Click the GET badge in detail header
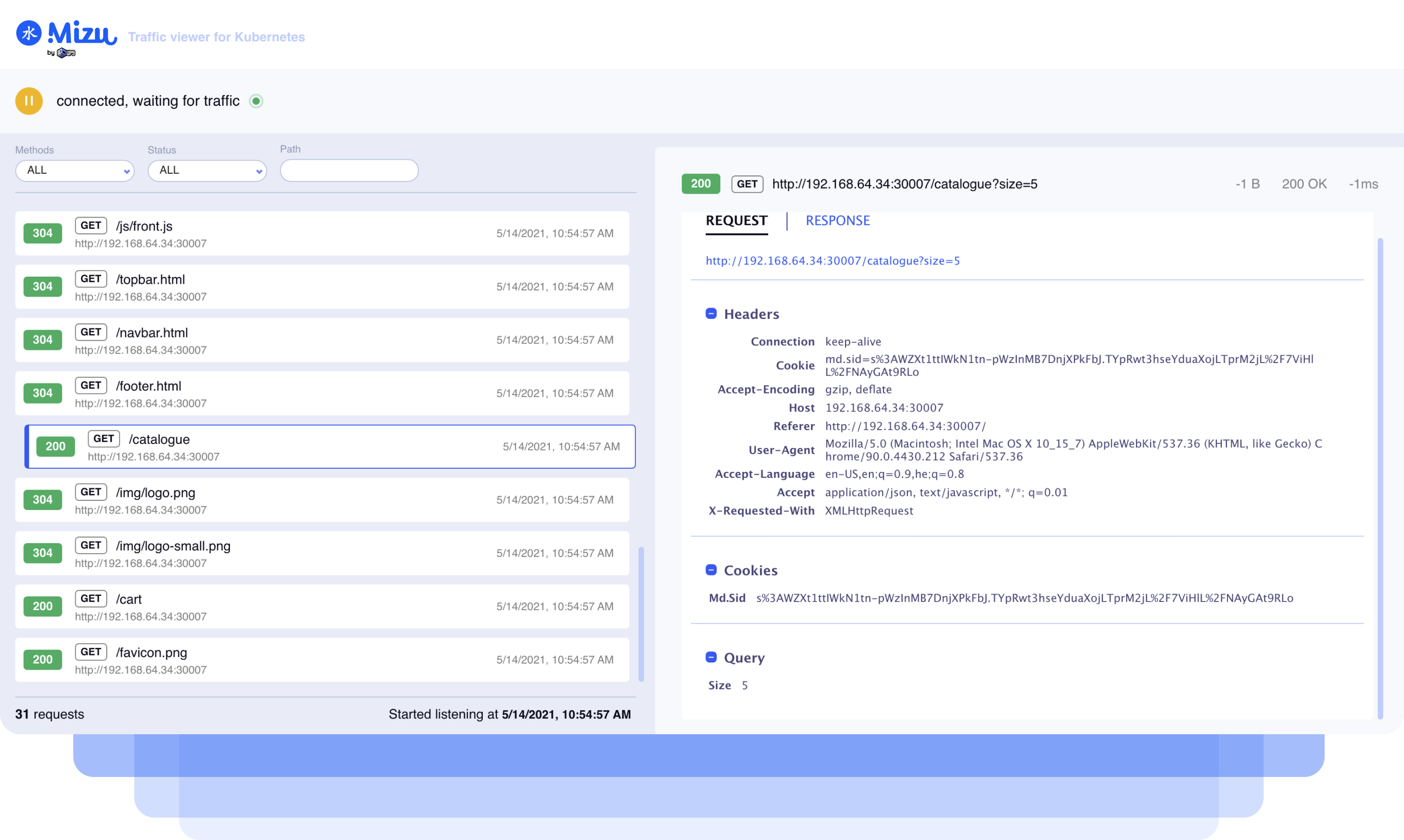Image resolution: width=1404 pixels, height=840 pixels. coord(747,184)
